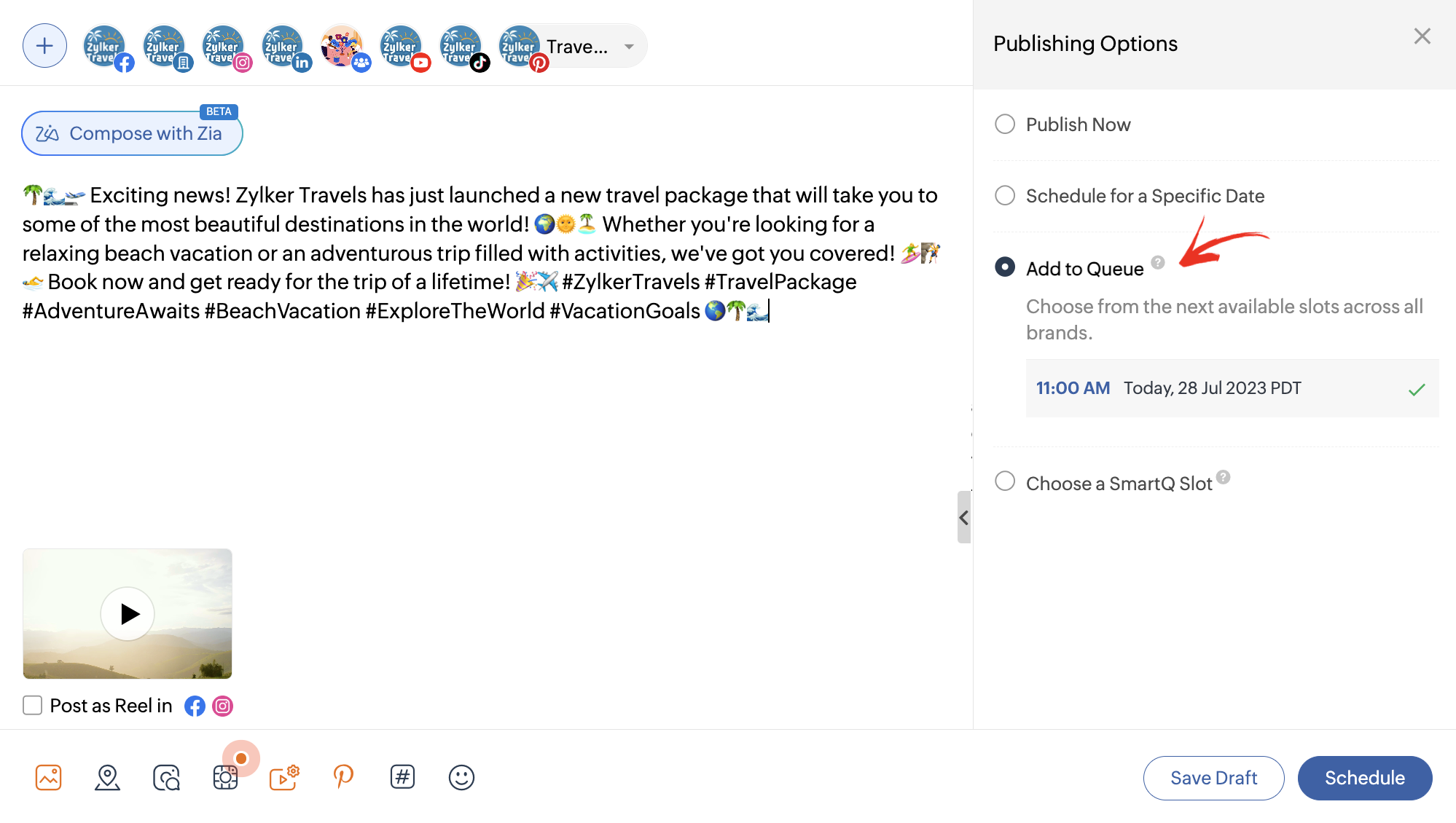
Task: Click the Pinterest options icon
Action: (343, 777)
